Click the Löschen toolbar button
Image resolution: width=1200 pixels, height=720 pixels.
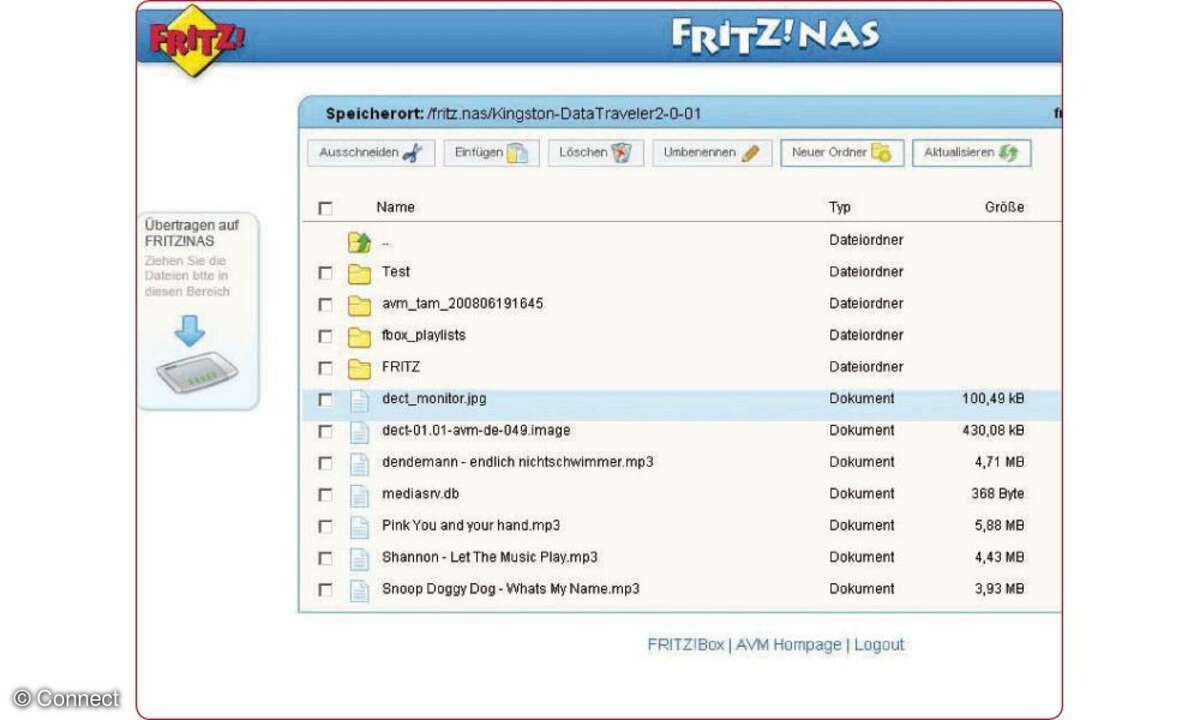(595, 153)
